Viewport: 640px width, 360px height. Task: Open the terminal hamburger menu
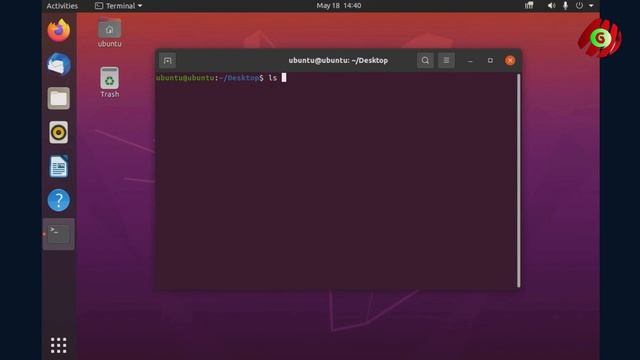coord(446,60)
